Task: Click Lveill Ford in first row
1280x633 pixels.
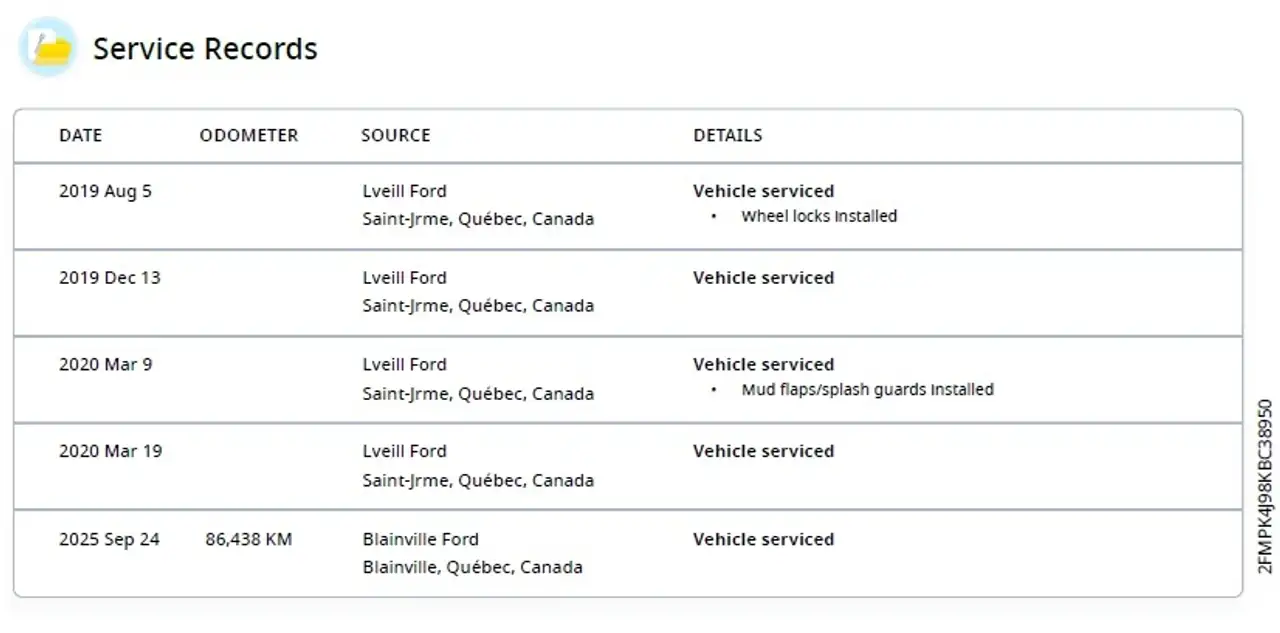Action: coord(404,191)
